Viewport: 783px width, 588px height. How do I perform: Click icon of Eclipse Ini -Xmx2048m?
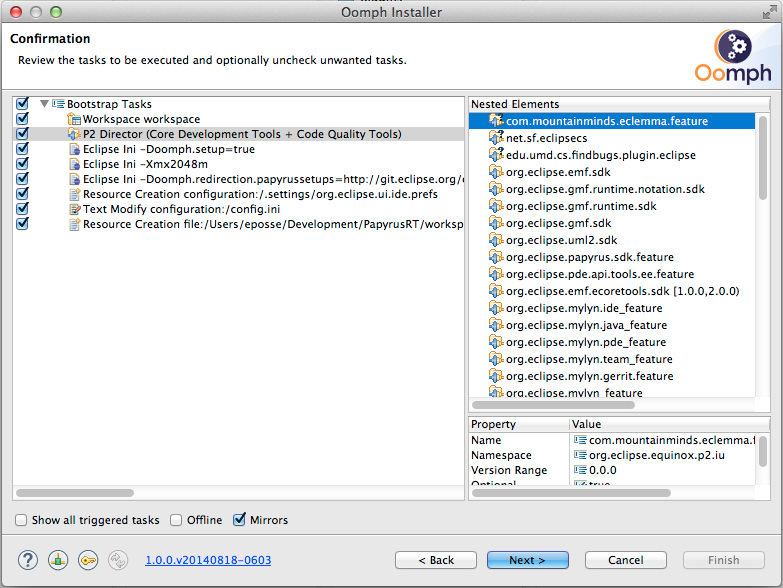point(74,164)
